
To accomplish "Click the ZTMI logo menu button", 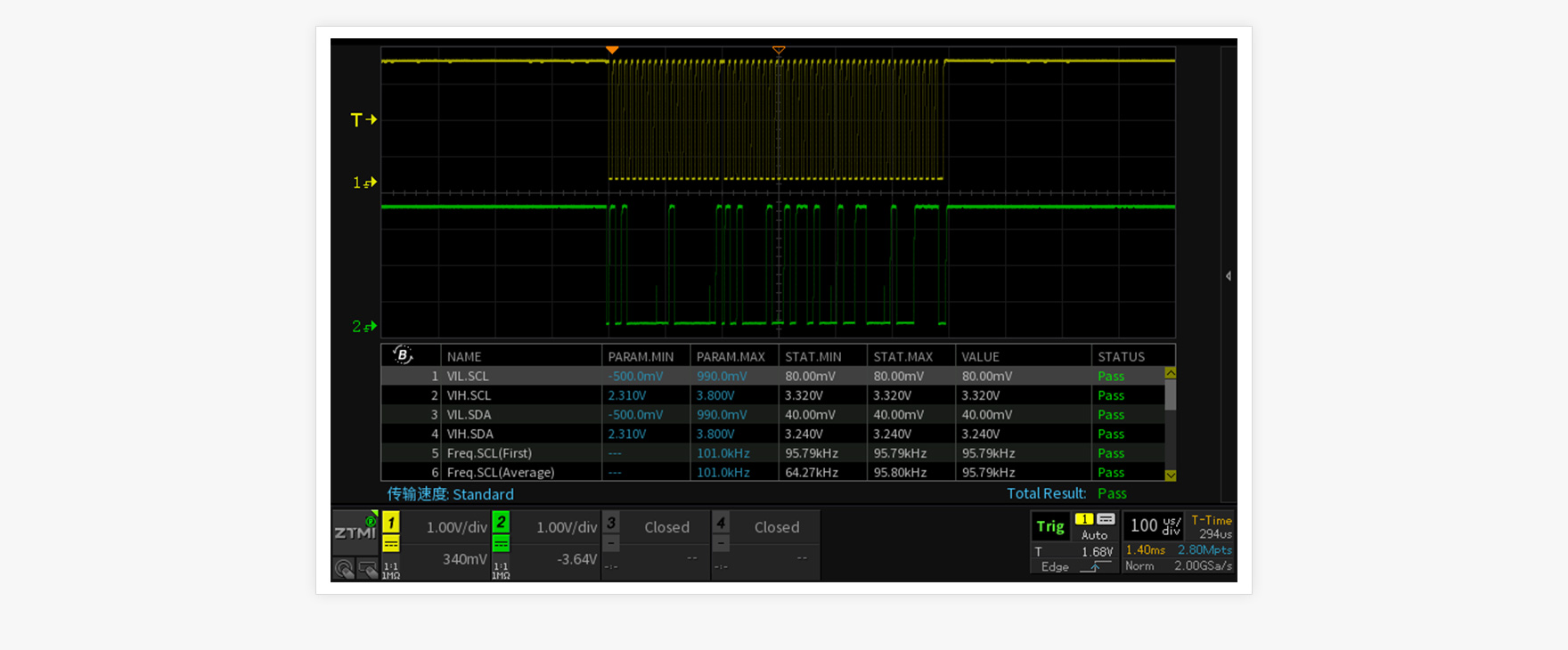I will (x=355, y=532).
